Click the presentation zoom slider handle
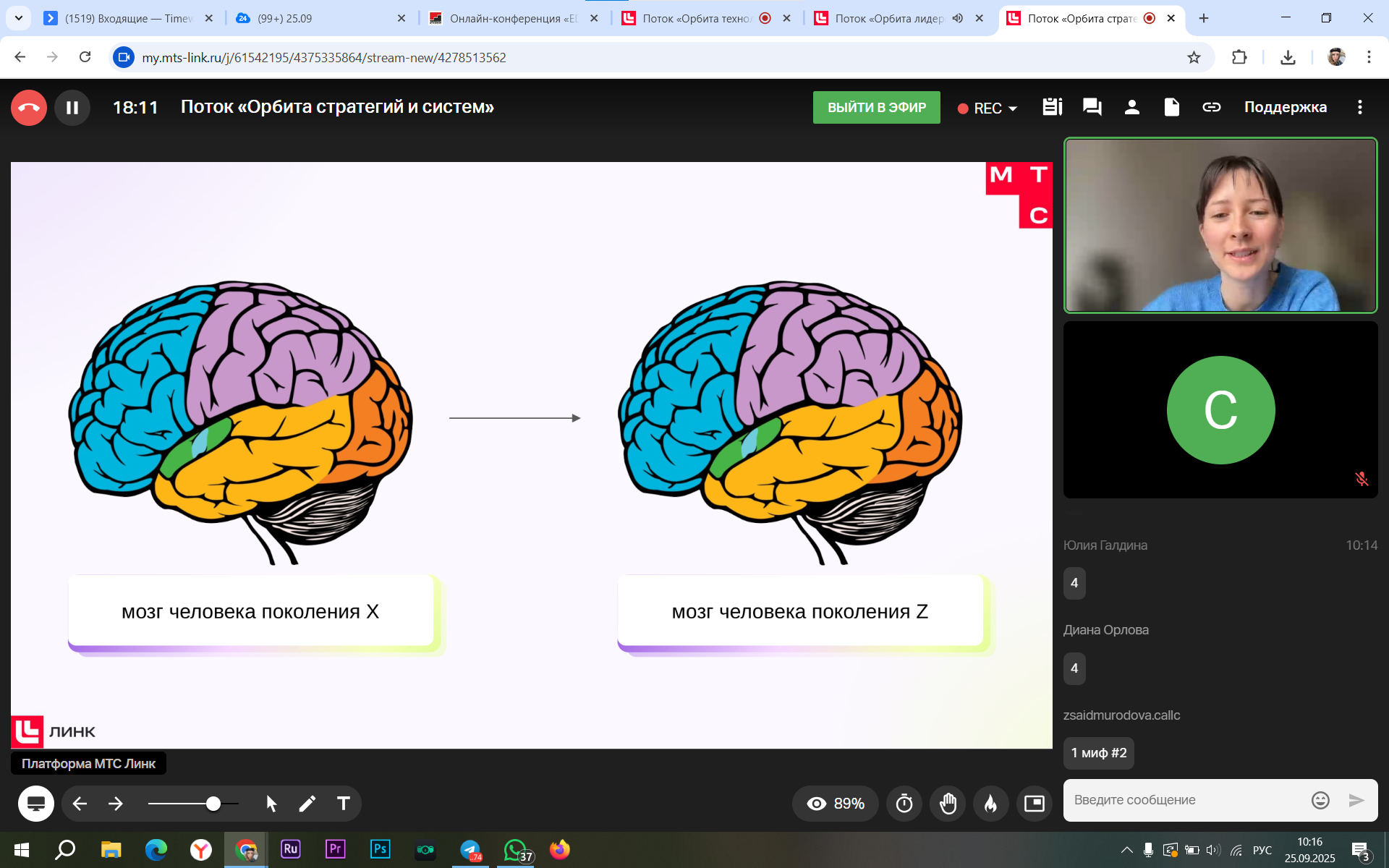Viewport: 1389px width, 868px height. coord(213,804)
